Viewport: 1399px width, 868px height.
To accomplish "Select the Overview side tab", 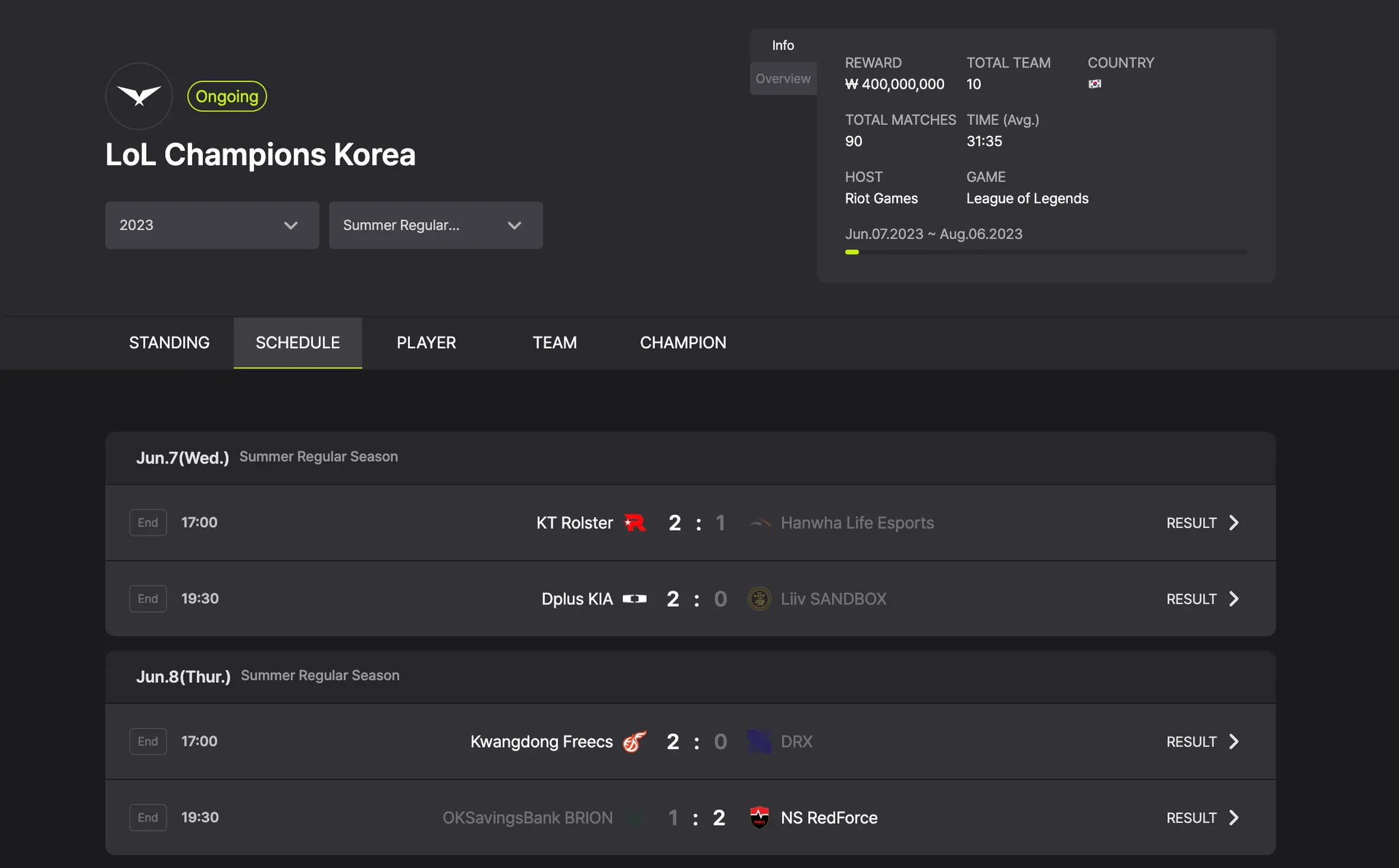I will click(783, 79).
